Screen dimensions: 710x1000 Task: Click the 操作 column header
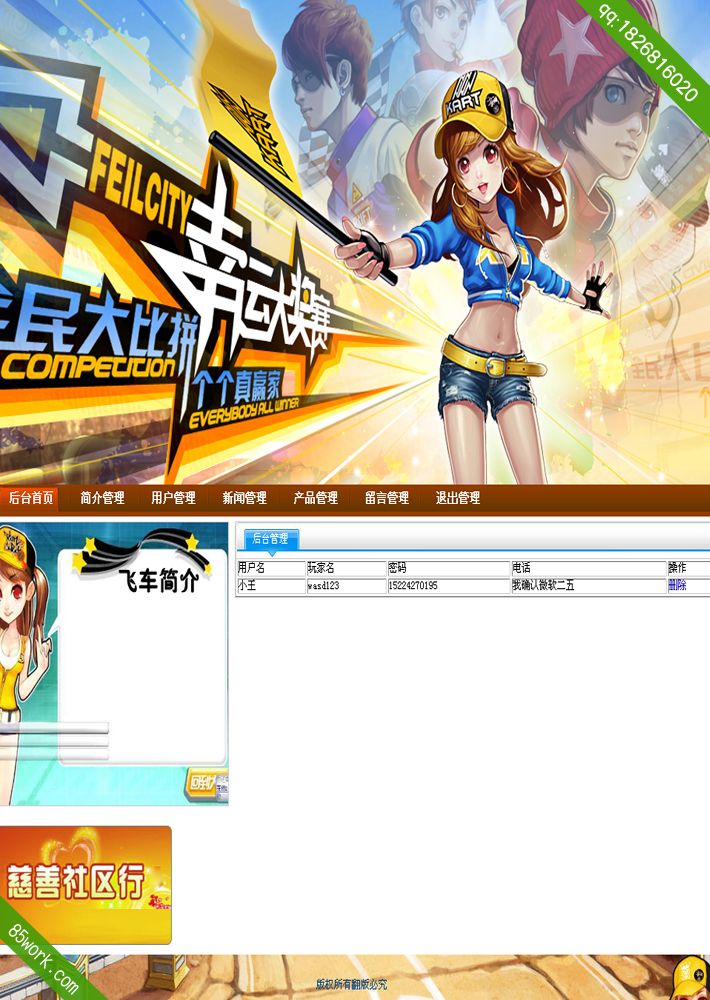coord(688,568)
